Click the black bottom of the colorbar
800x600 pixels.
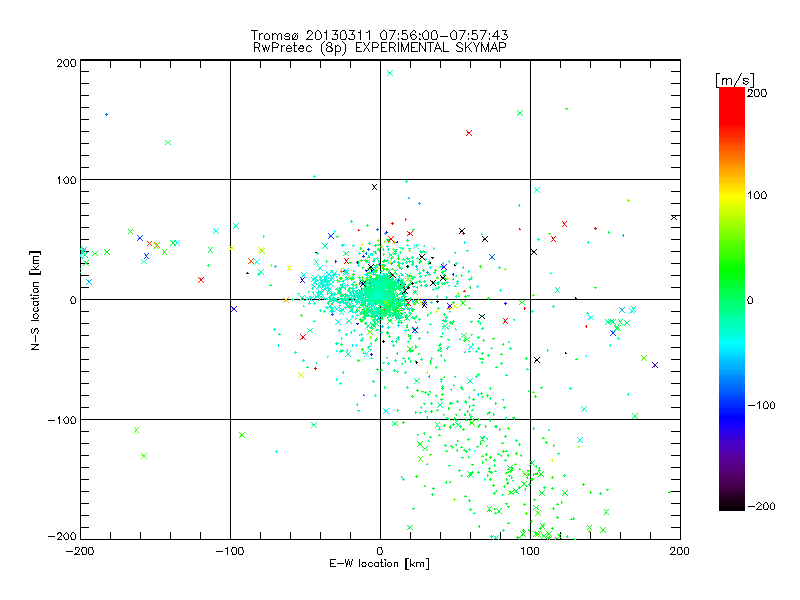coord(732,503)
